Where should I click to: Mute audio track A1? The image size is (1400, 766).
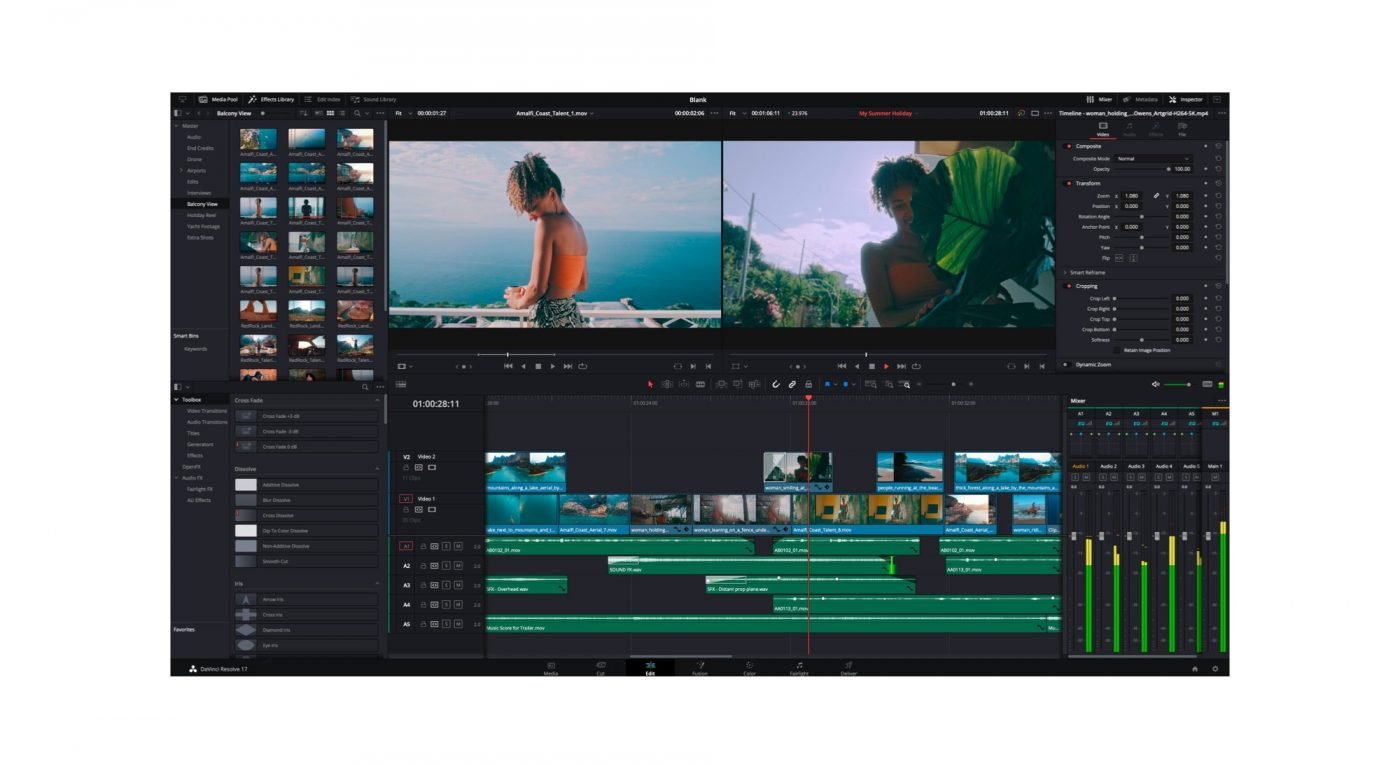pos(458,546)
